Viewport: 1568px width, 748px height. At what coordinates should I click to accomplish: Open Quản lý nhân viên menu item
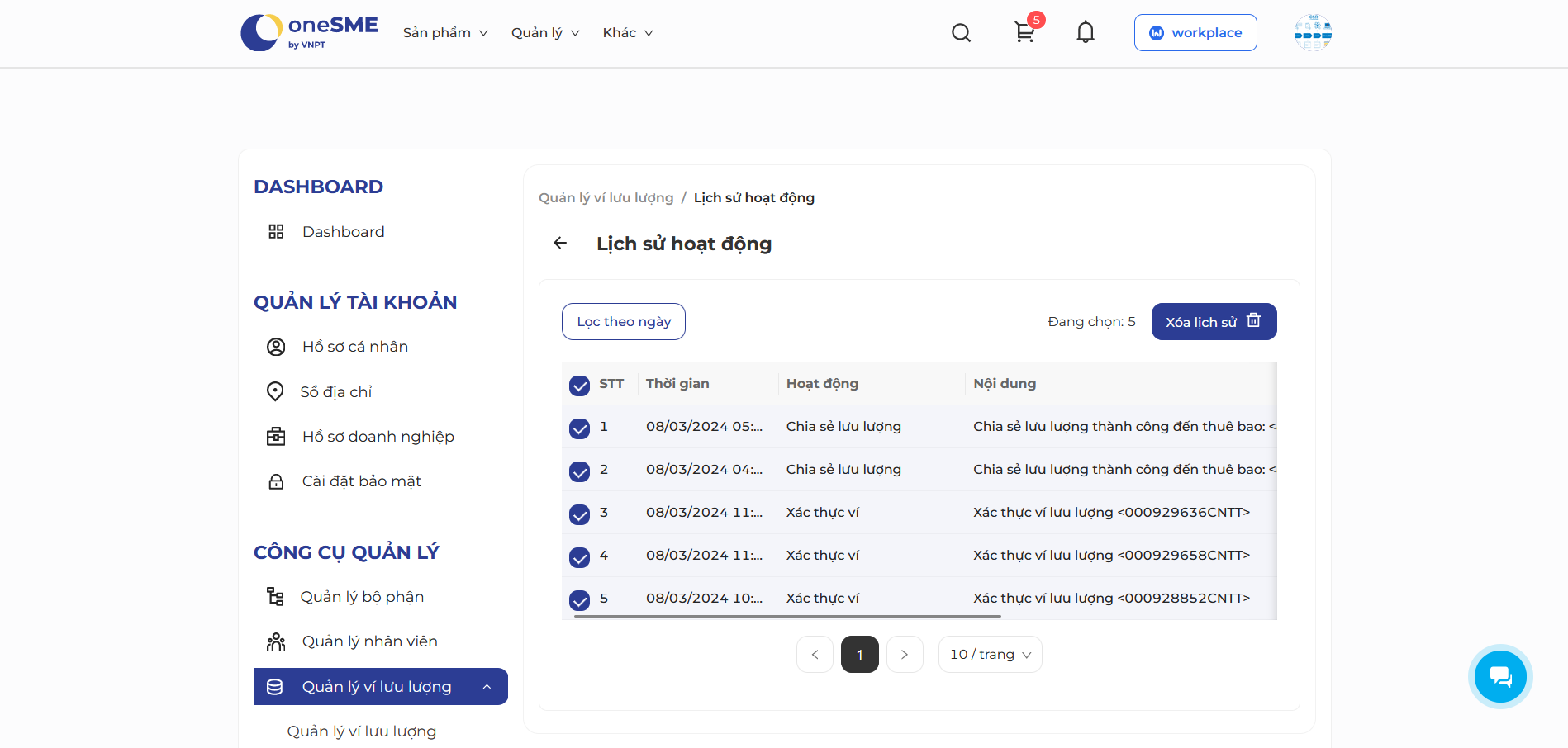tap(370, 641)
